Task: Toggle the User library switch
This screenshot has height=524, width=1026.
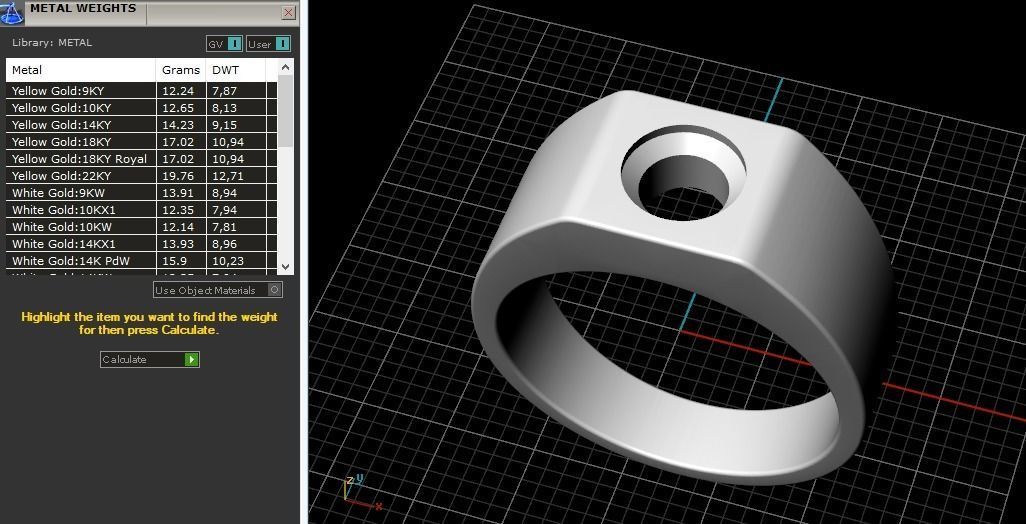Action: [268, 44]
